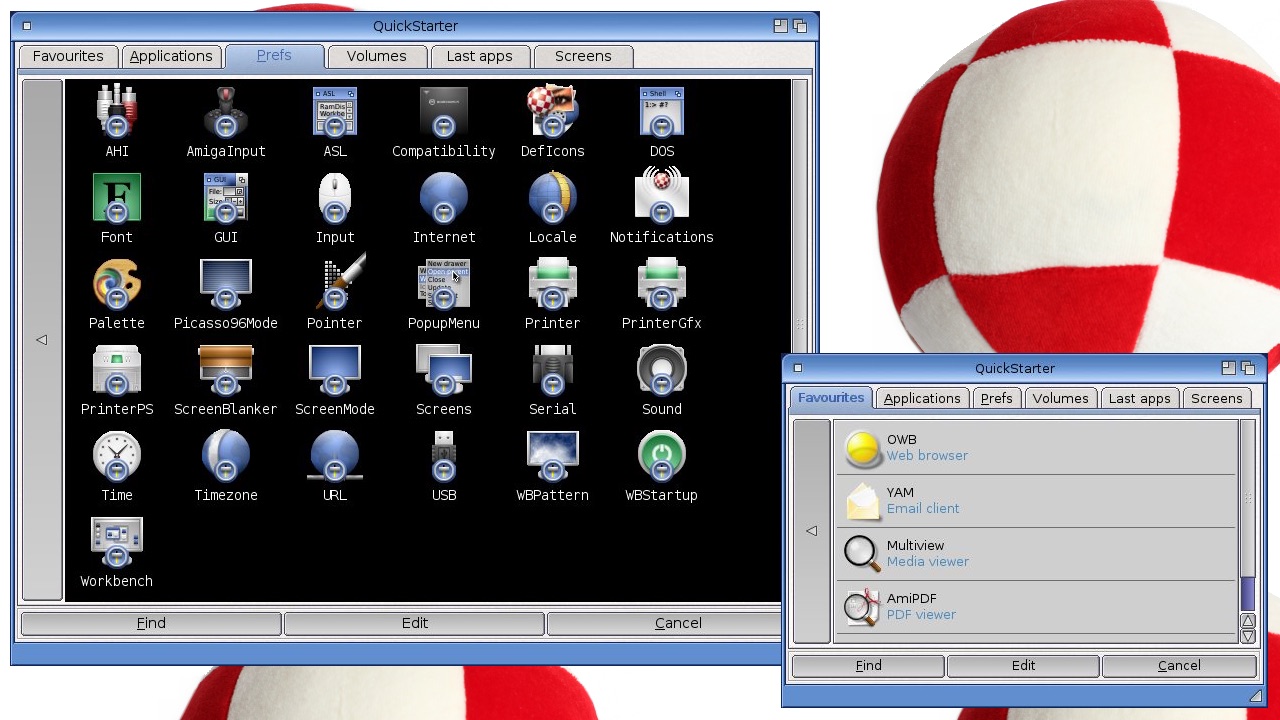
Task: Open the DOS prefs icon
Action: point(662,112)
